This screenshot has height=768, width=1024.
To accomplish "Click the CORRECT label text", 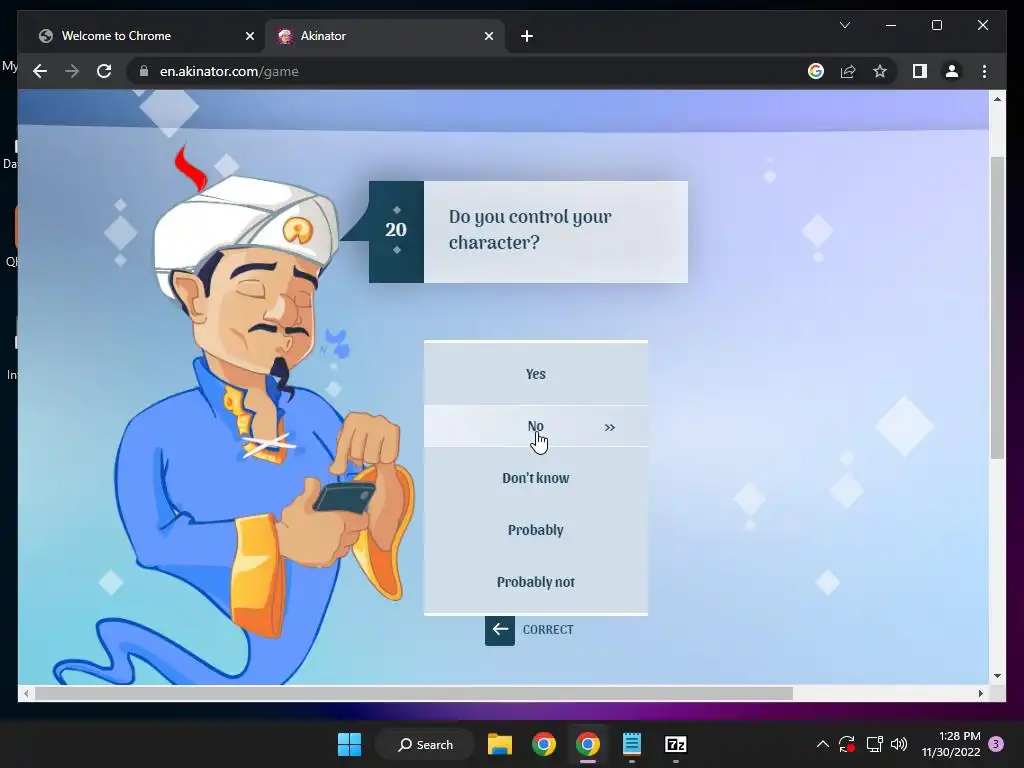I will 548,630.
